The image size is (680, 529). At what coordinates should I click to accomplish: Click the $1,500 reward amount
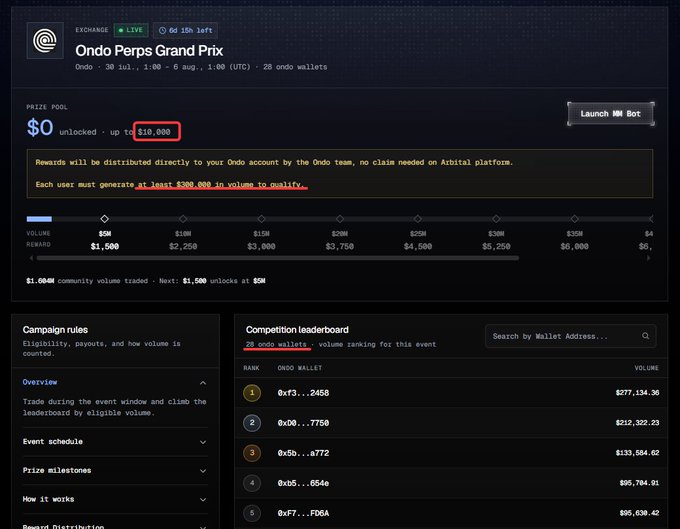[x=105, y=246]
